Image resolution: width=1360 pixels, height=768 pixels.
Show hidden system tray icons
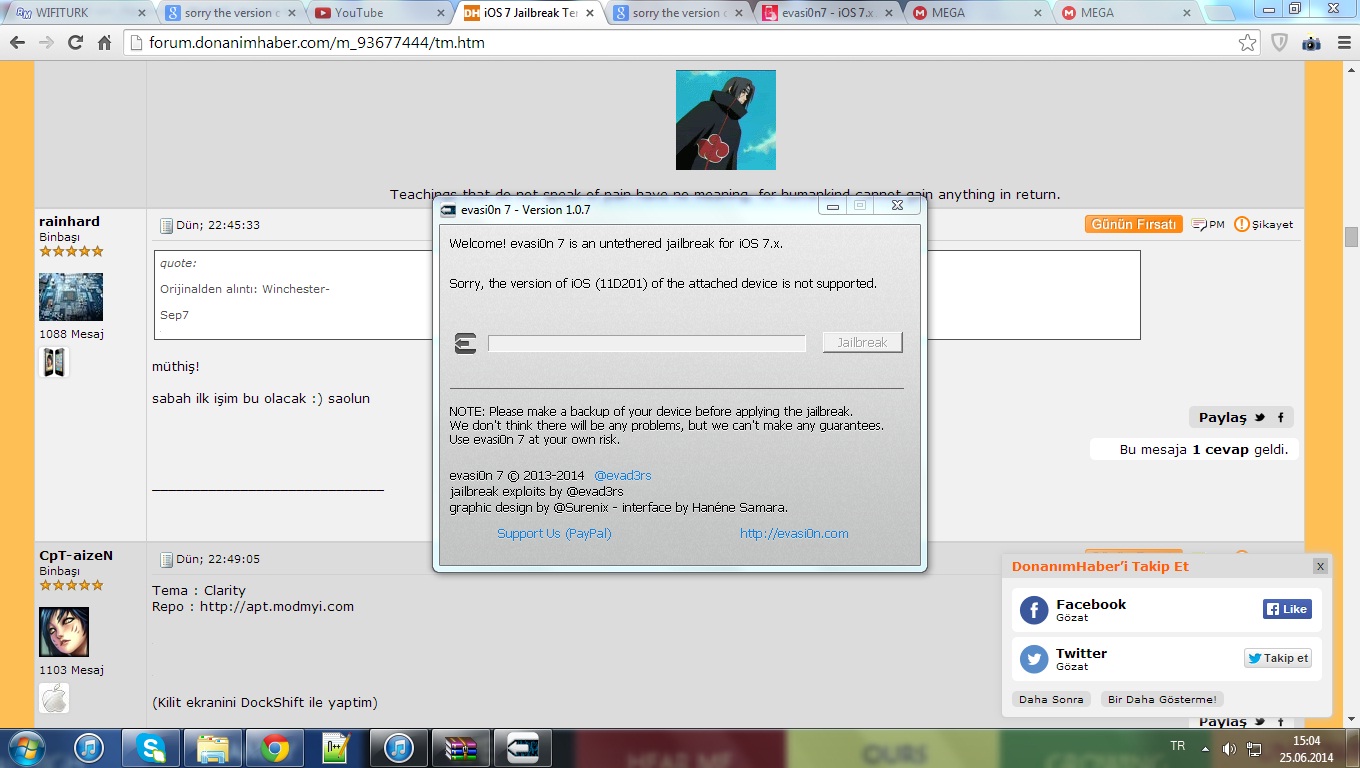[x=1207, y=748]
